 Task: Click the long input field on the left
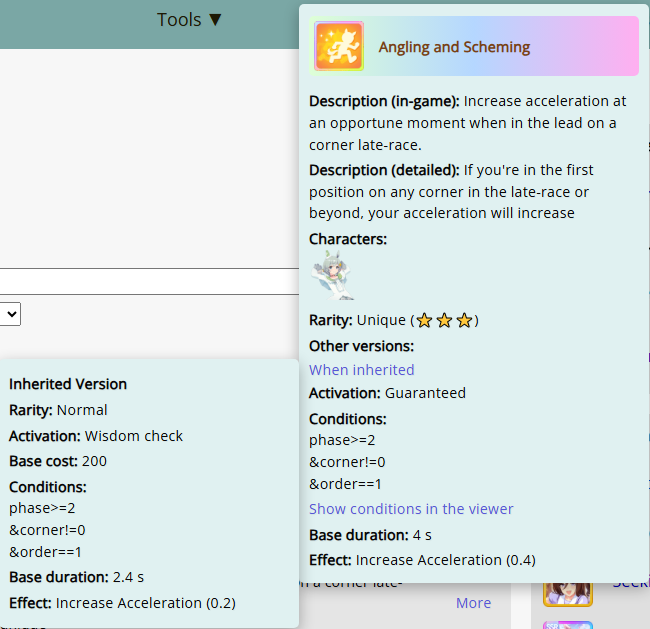click(x=149, y=282)
